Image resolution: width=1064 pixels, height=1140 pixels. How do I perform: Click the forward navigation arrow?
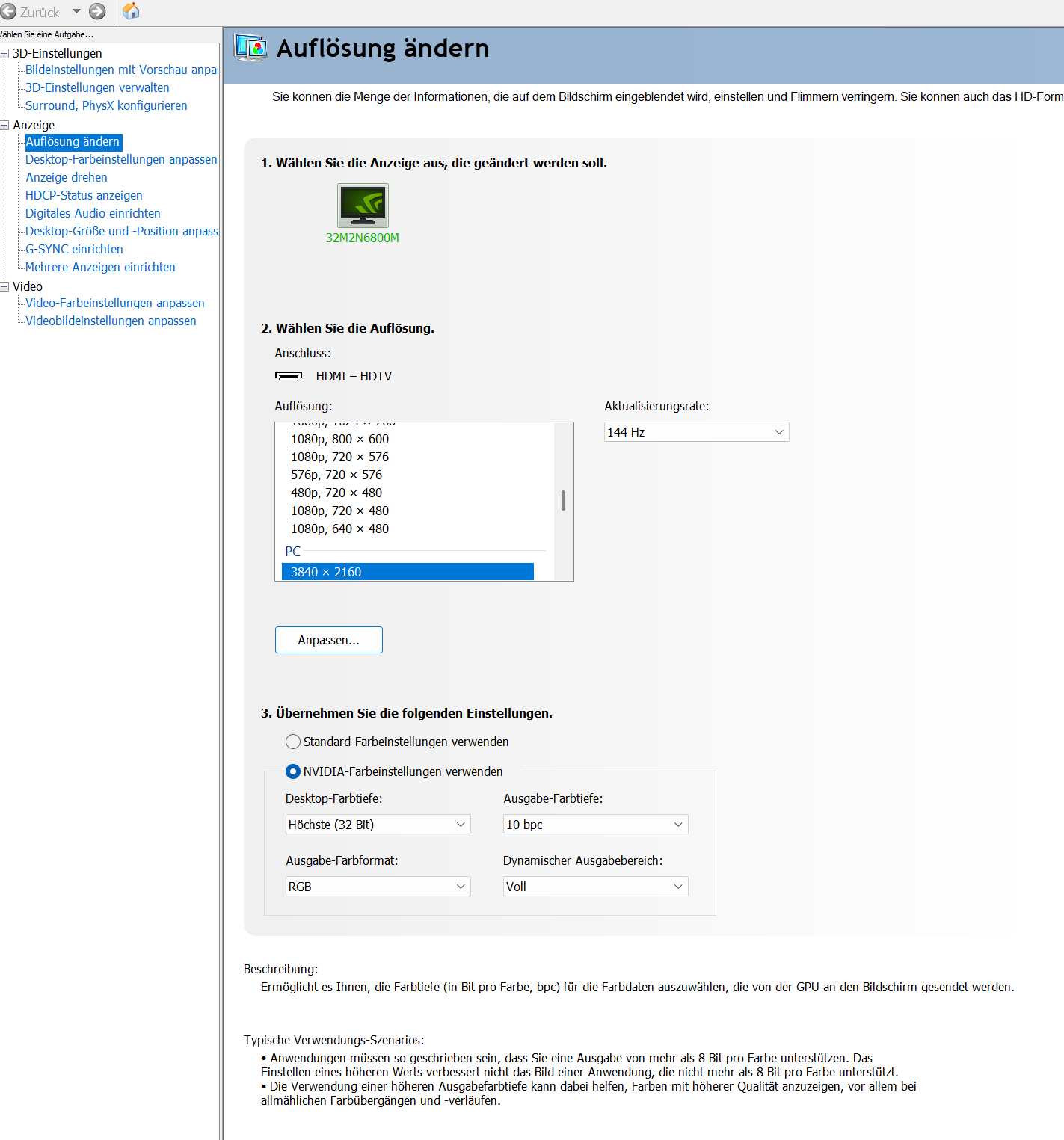pyautogui.click(x=97, y=11)
